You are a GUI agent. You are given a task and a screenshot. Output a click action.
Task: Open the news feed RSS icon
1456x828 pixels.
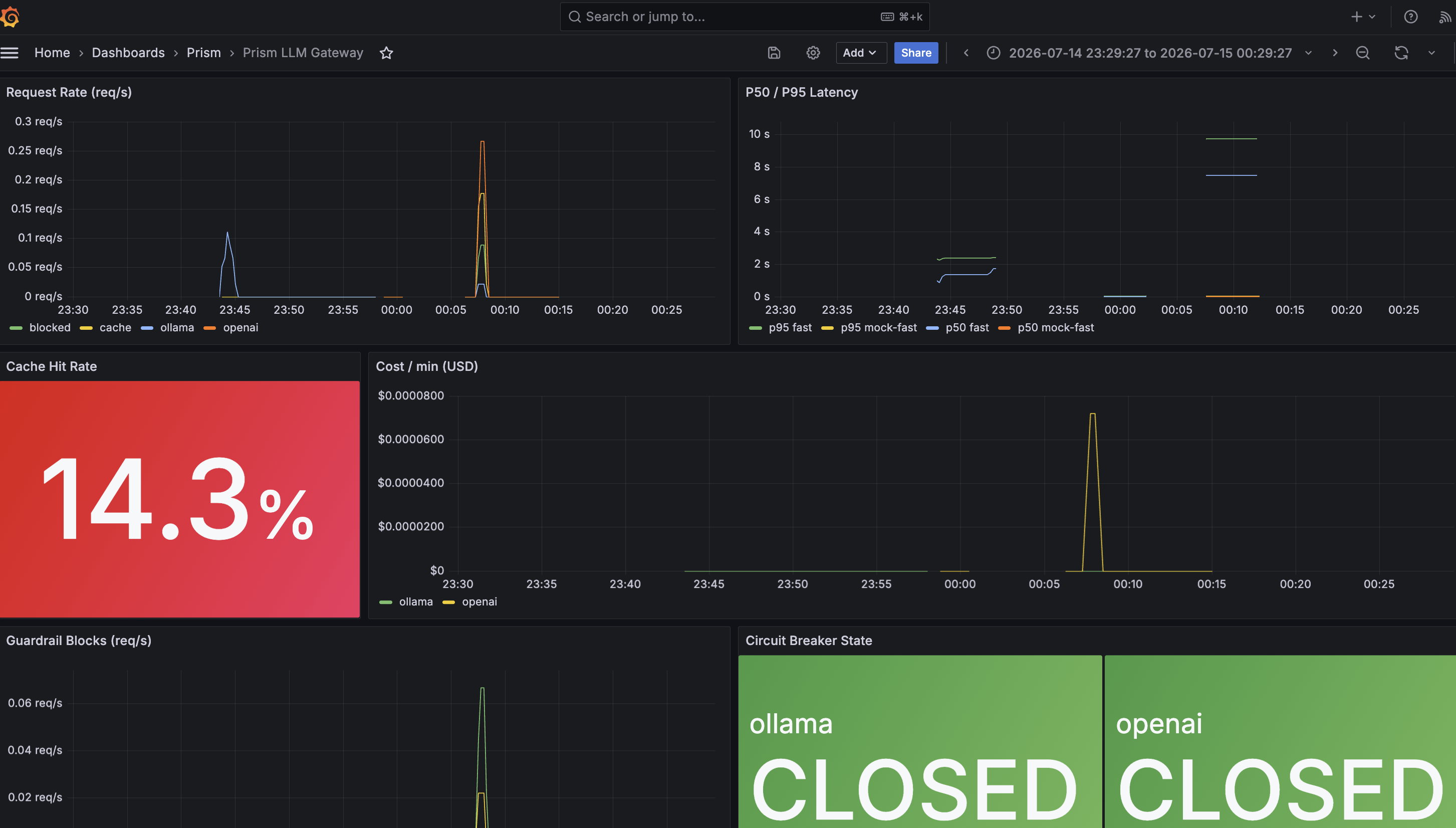pyautogui.click(x=1445, y=17)
